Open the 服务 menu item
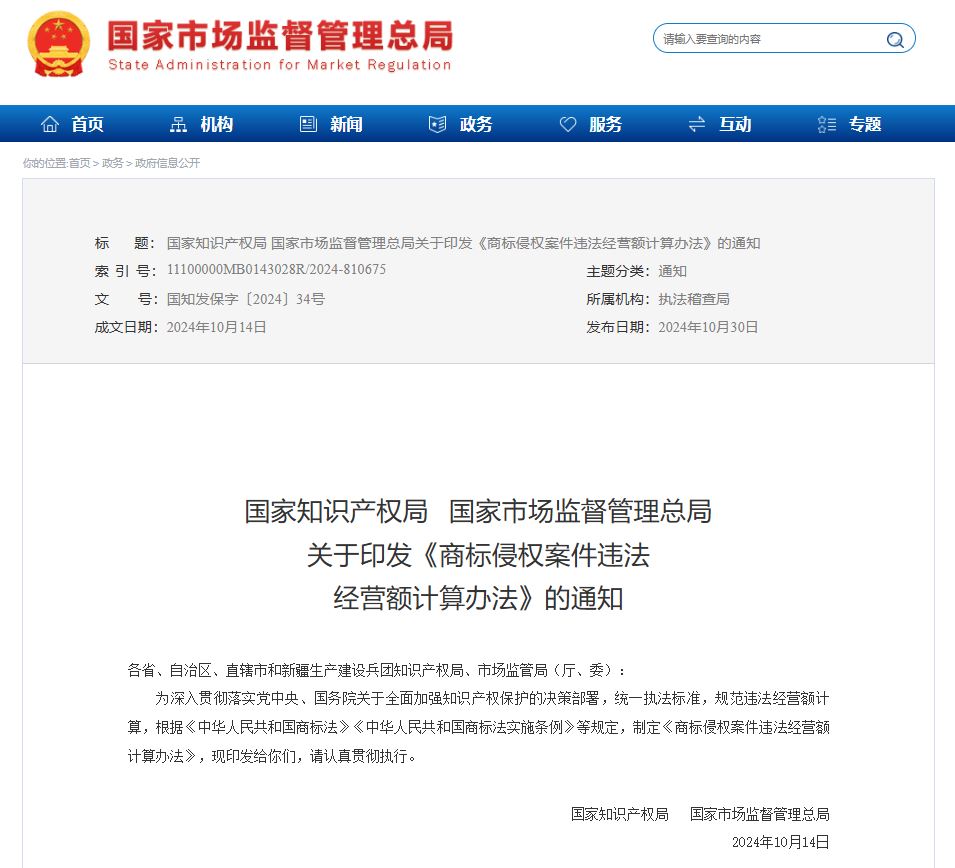Viewport: 955px width, 868px height. pos(605,124)
